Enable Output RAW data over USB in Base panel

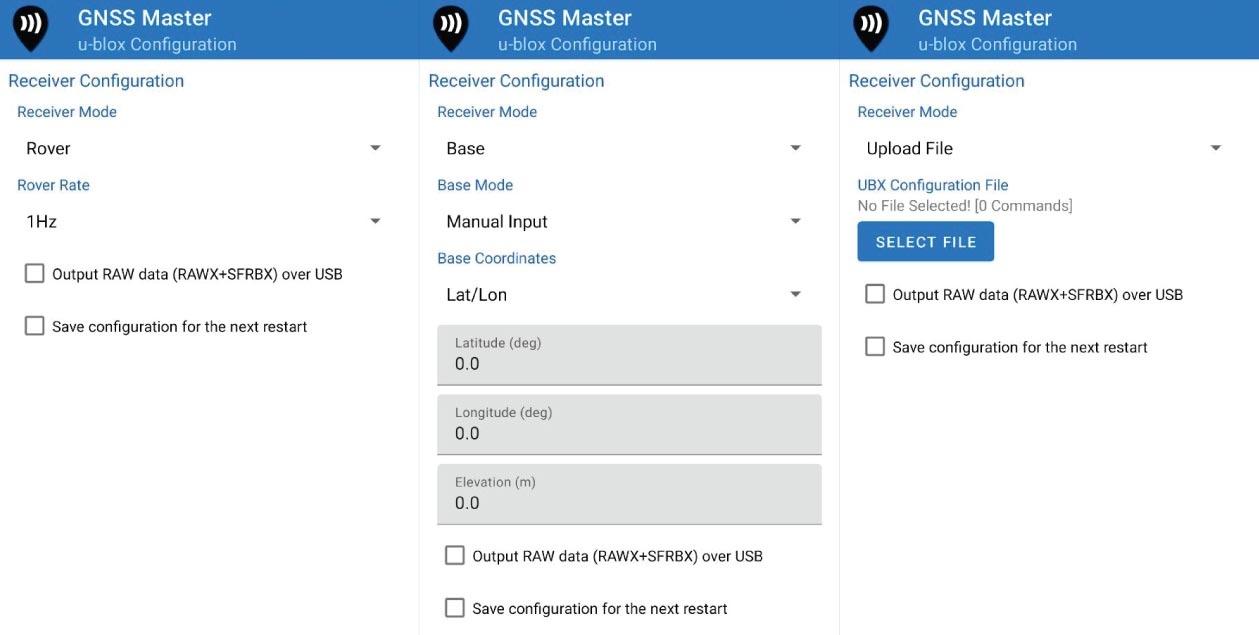[455, 555]
